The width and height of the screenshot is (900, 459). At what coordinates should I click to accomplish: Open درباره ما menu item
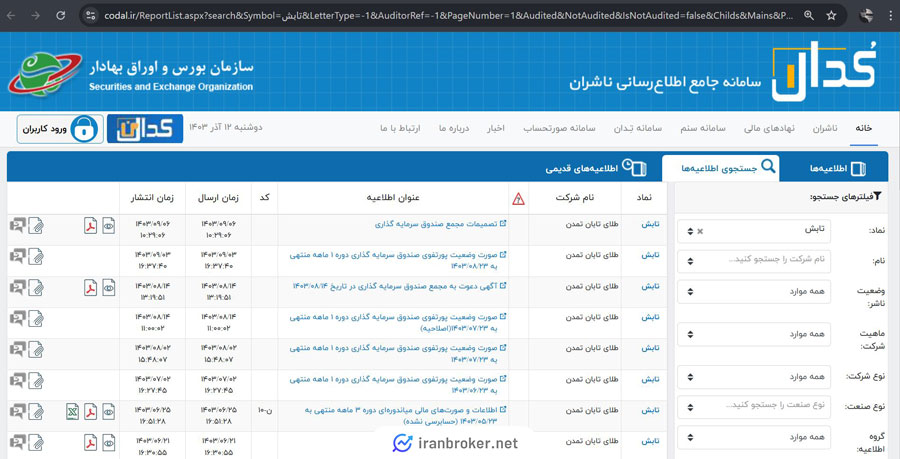454,129
